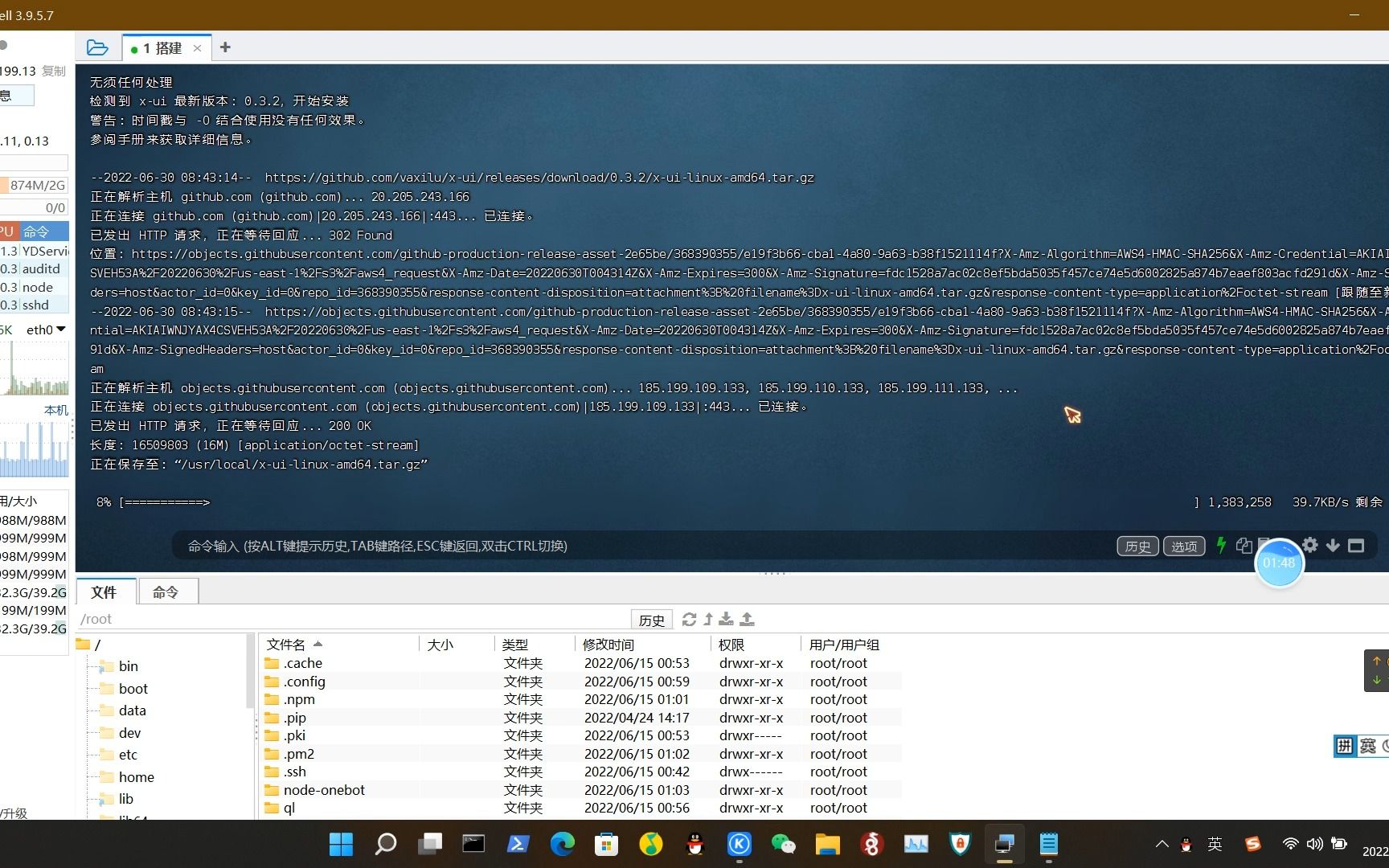Switch the 英 input language in taskbar
This screenshot has height=868, width=1389.
(1215, 845)
